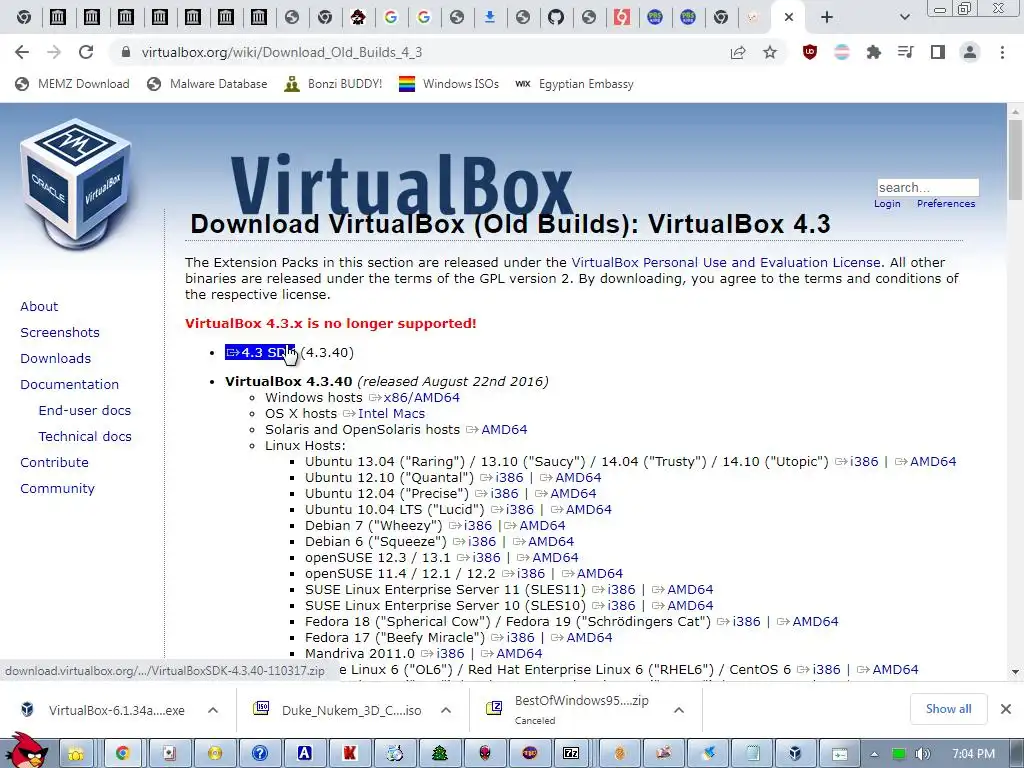This screenshot has height=768, width=1024.
Task: Click the Login link
Action: [x=887, y=204]
